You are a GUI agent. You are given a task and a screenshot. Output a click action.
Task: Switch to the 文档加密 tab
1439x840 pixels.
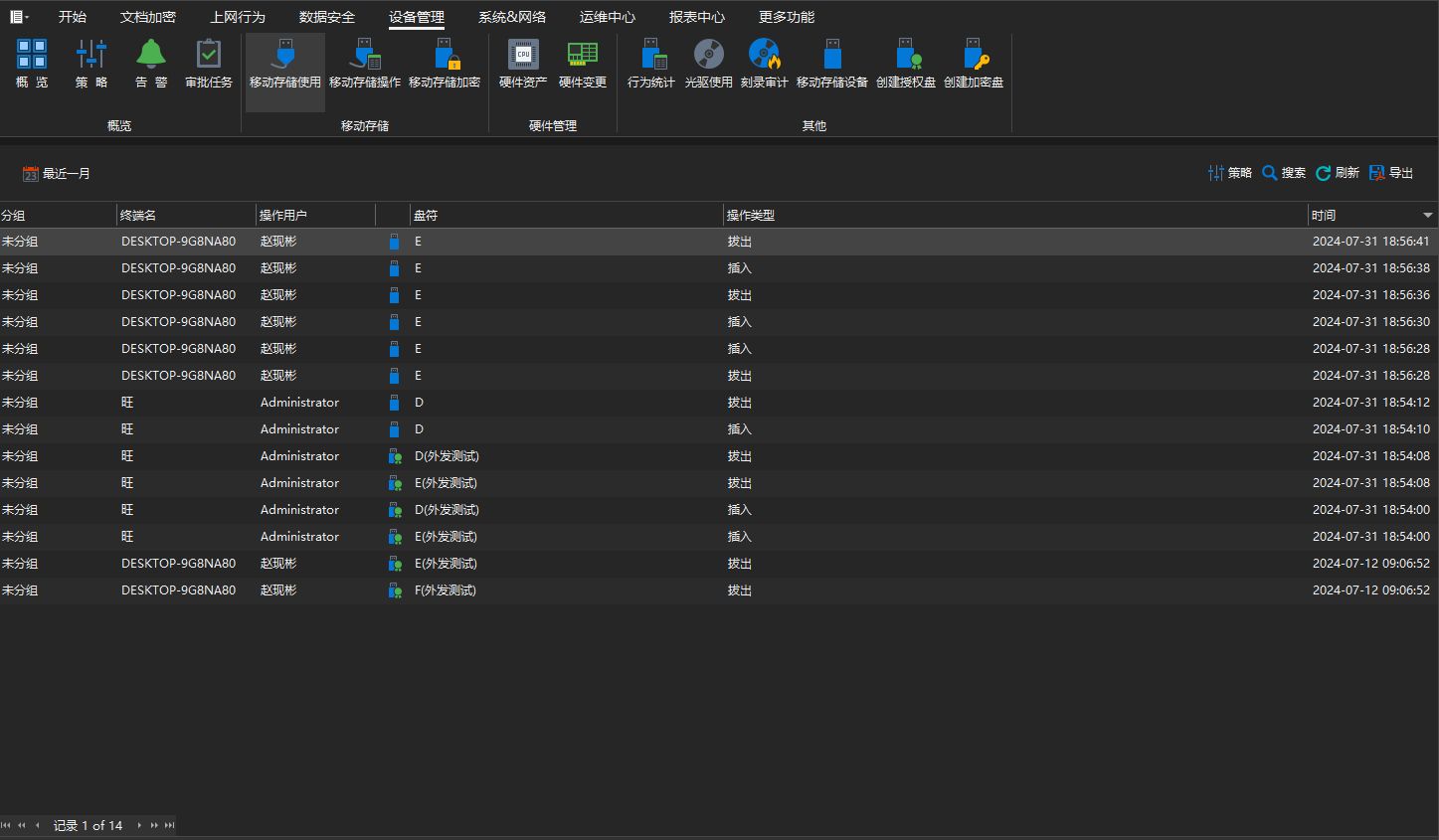148,17
